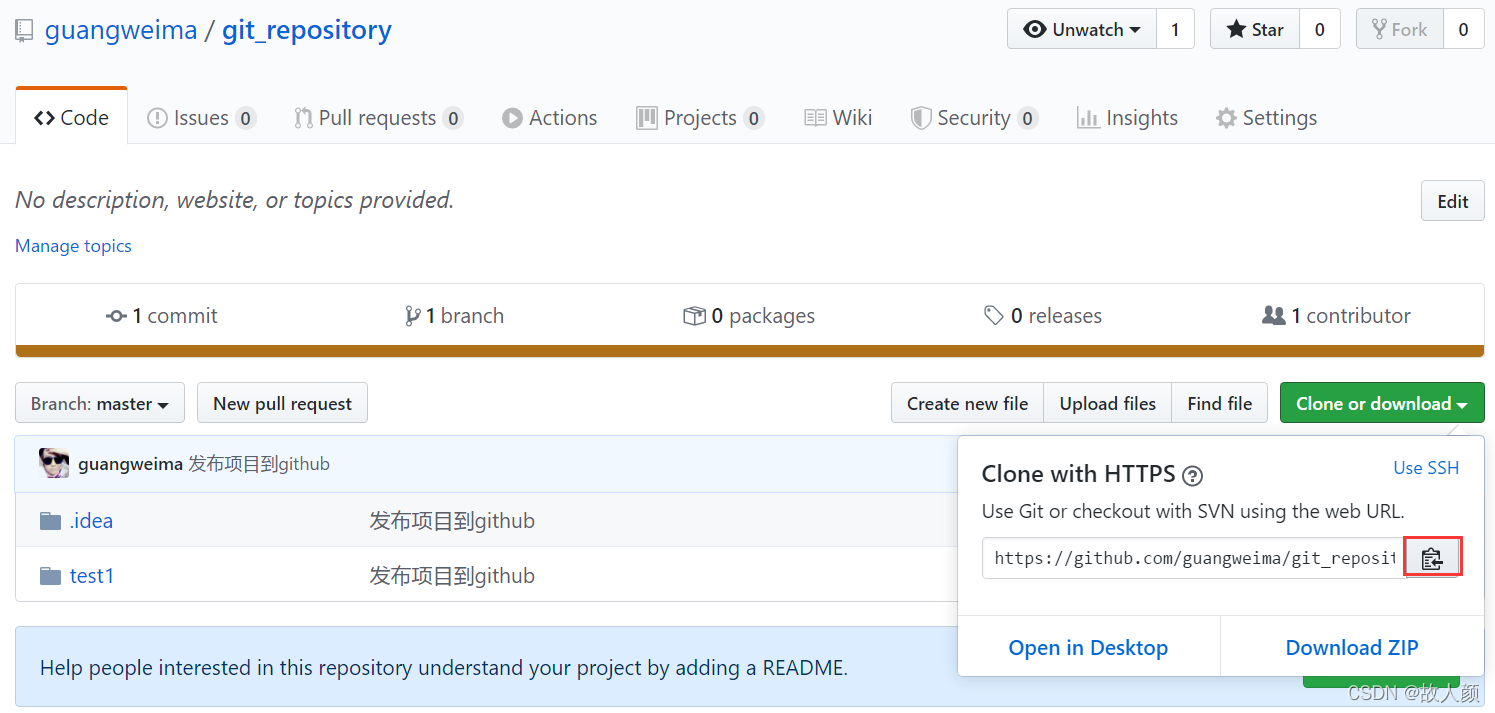Click the star count of 0
The width and height of the screenshot is (1495, 713).
coord(1320,30)
